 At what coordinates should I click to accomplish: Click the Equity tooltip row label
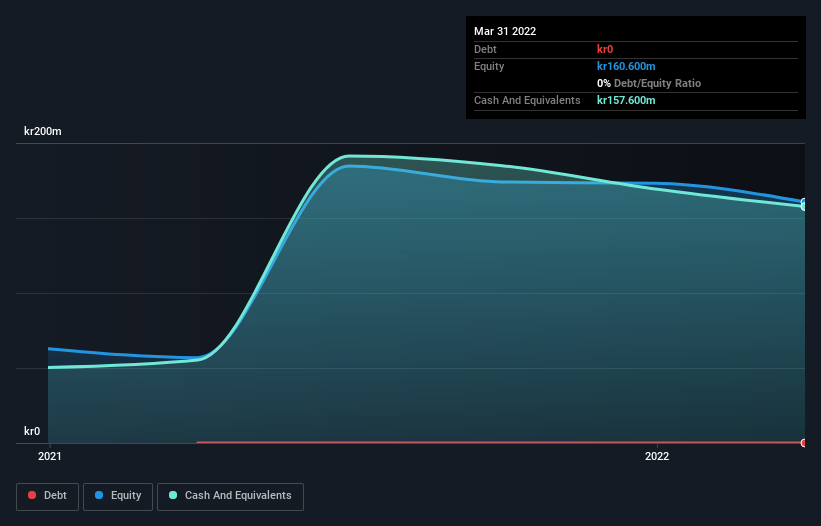point(489,66)
